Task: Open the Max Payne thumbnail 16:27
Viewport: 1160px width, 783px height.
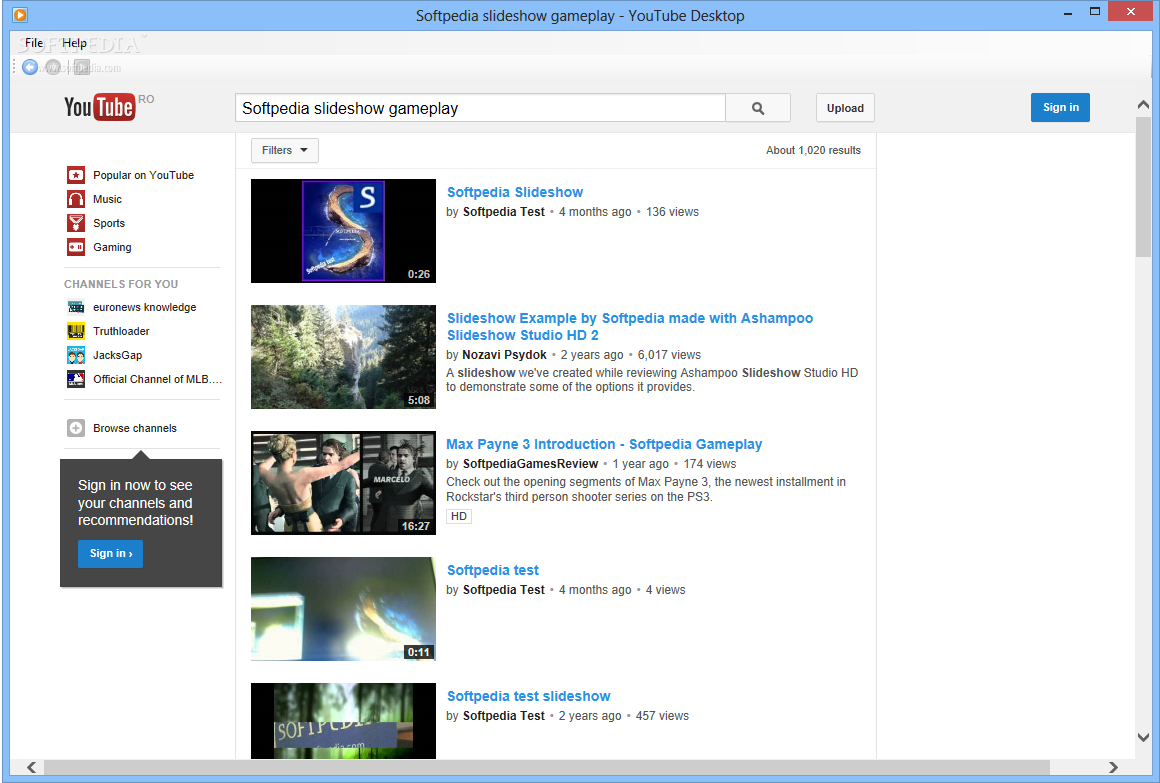Action: click(x=343, y=483)
